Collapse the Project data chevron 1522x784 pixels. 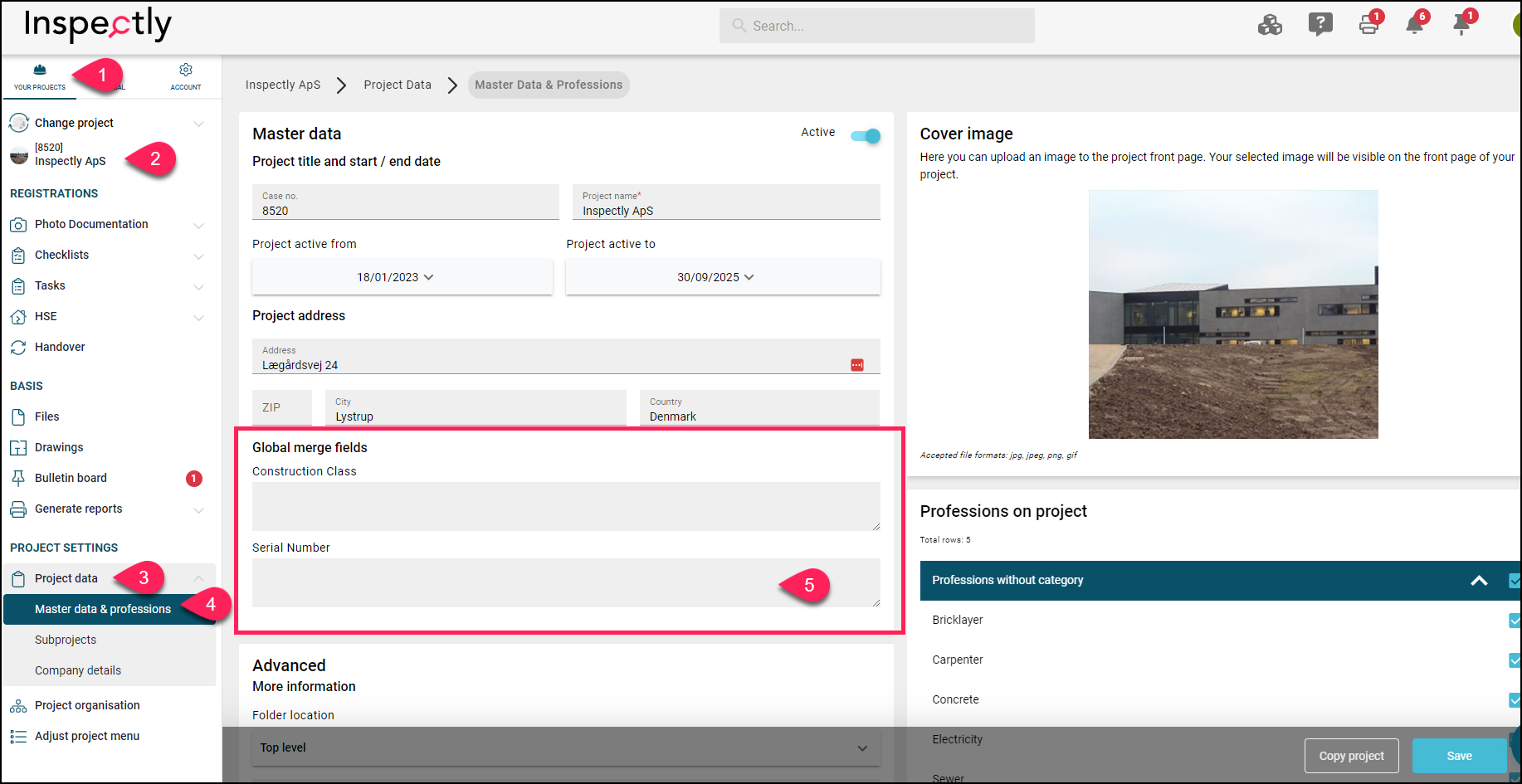click(x=198, y=578)
